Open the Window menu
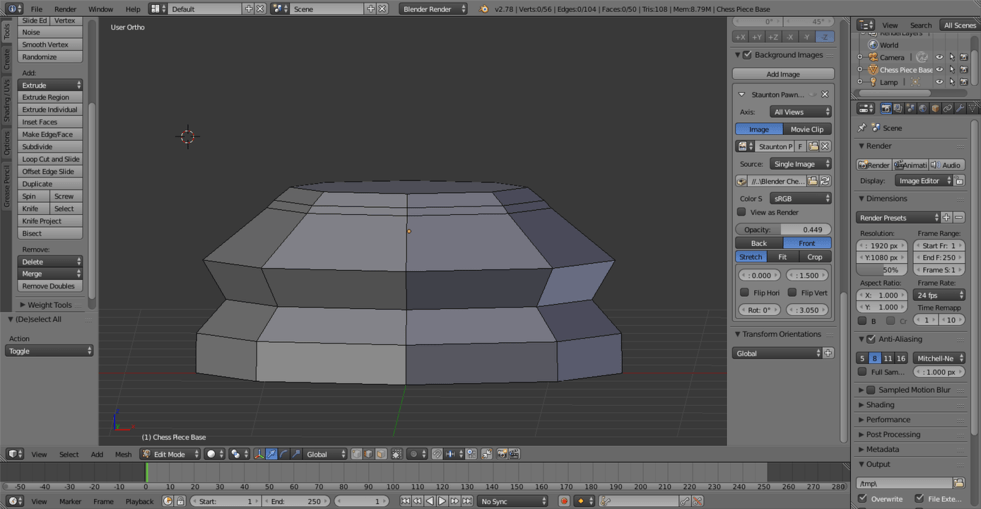The height and width of the screenshot is (509, 981). coord(100,9)
